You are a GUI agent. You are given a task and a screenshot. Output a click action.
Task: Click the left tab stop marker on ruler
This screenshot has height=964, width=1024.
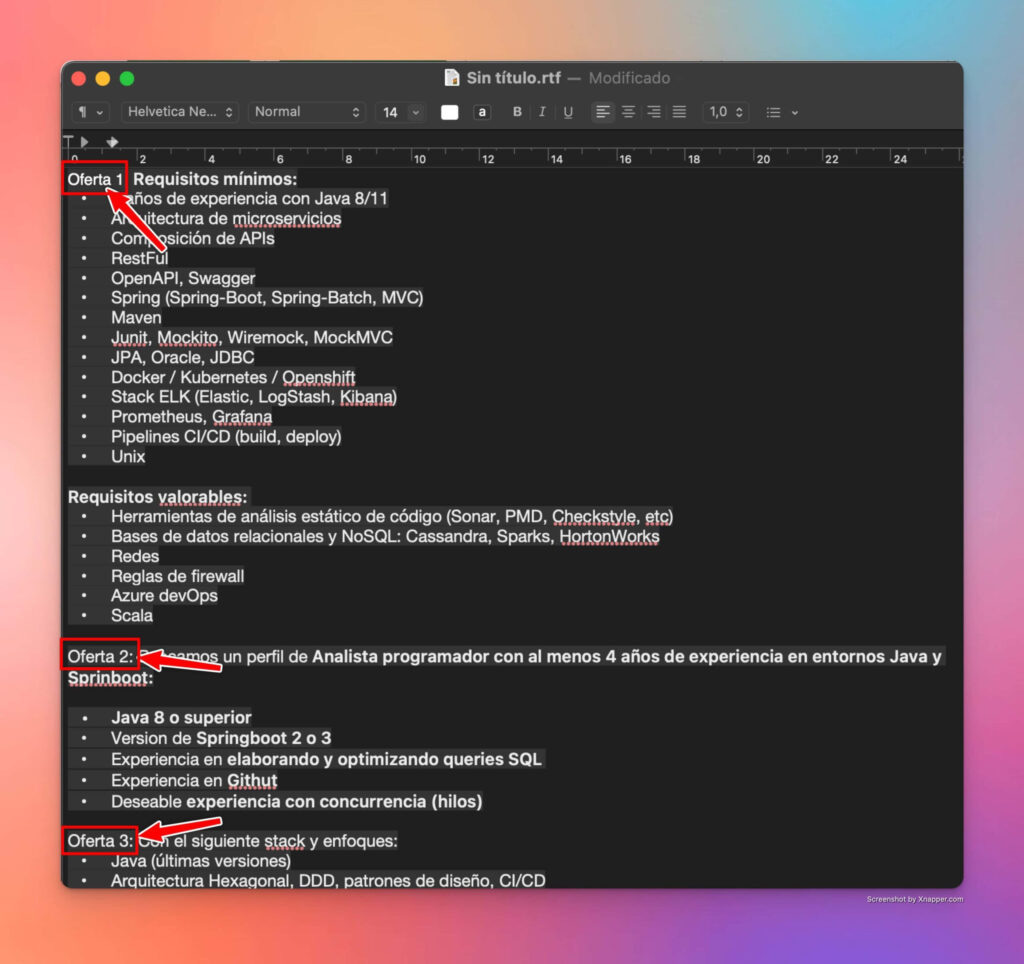(x=68, y=141)
